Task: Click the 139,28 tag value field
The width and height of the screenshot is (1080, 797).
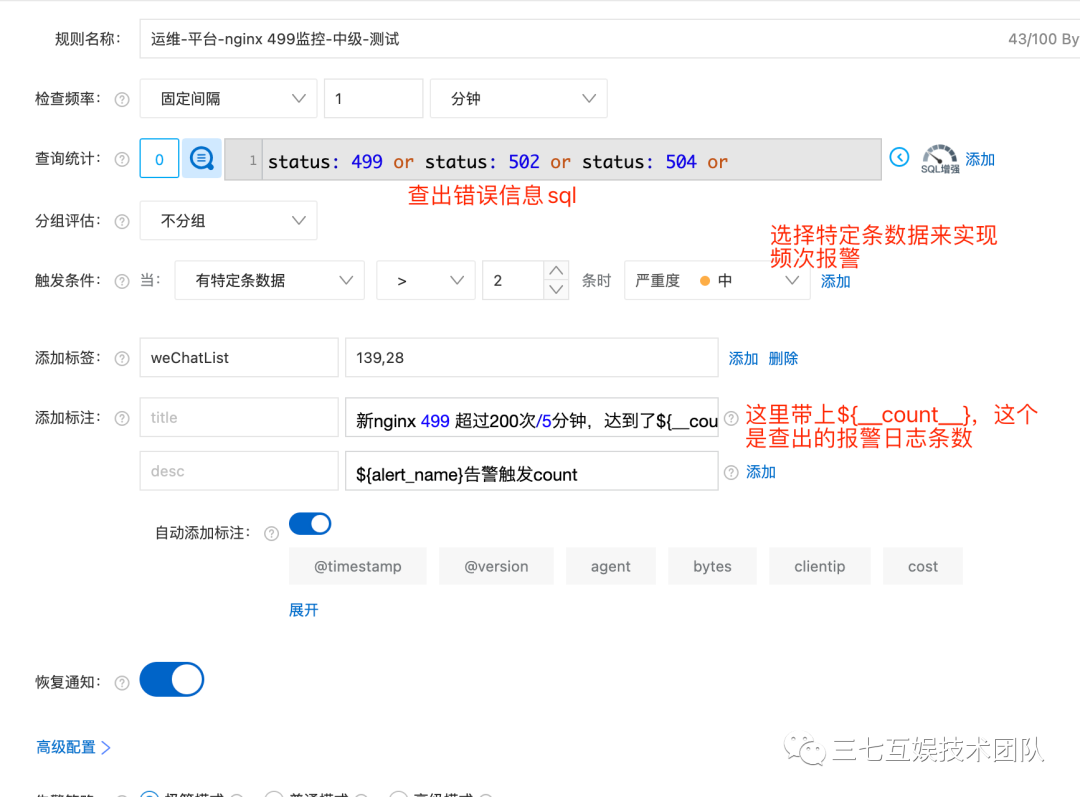Action: click(532, 358)
